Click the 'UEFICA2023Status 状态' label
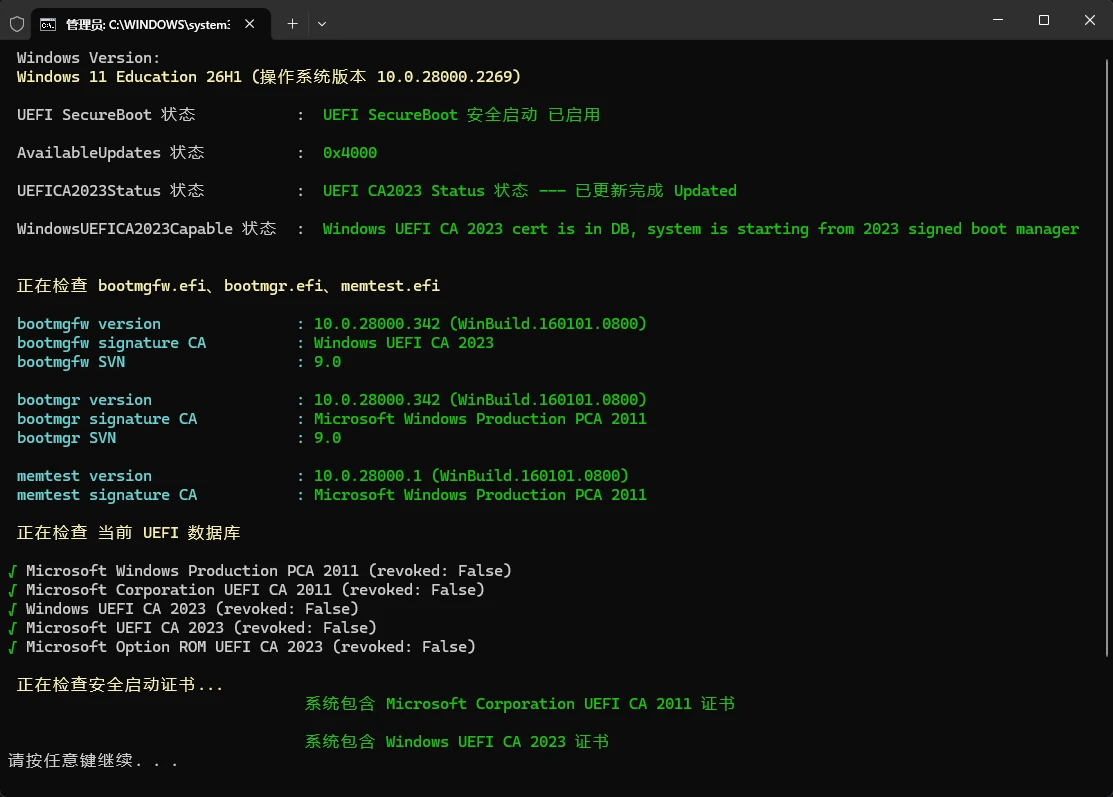This screenshot has width=1113, height=797. pyautogui.click(x=111, y=191)
